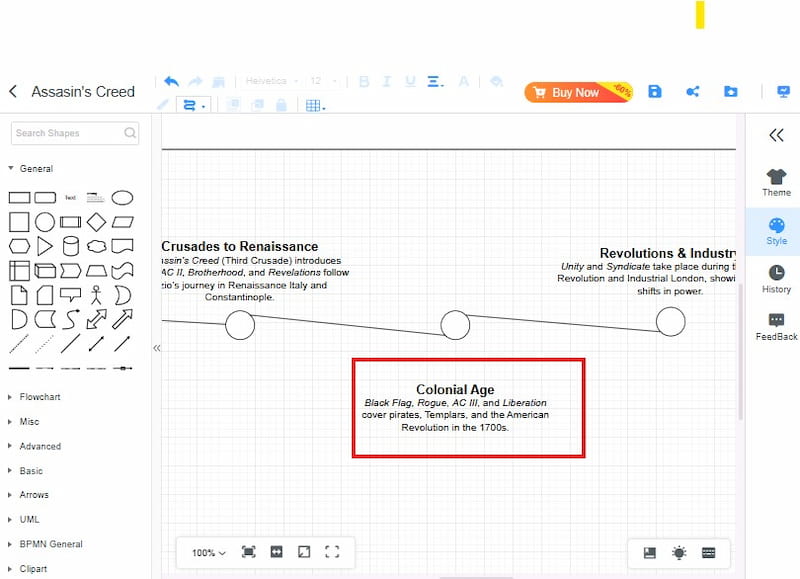Open the History tab
The width and height of the screenshot is (800, 579).
pyautogui.click(x=776, y=279)
